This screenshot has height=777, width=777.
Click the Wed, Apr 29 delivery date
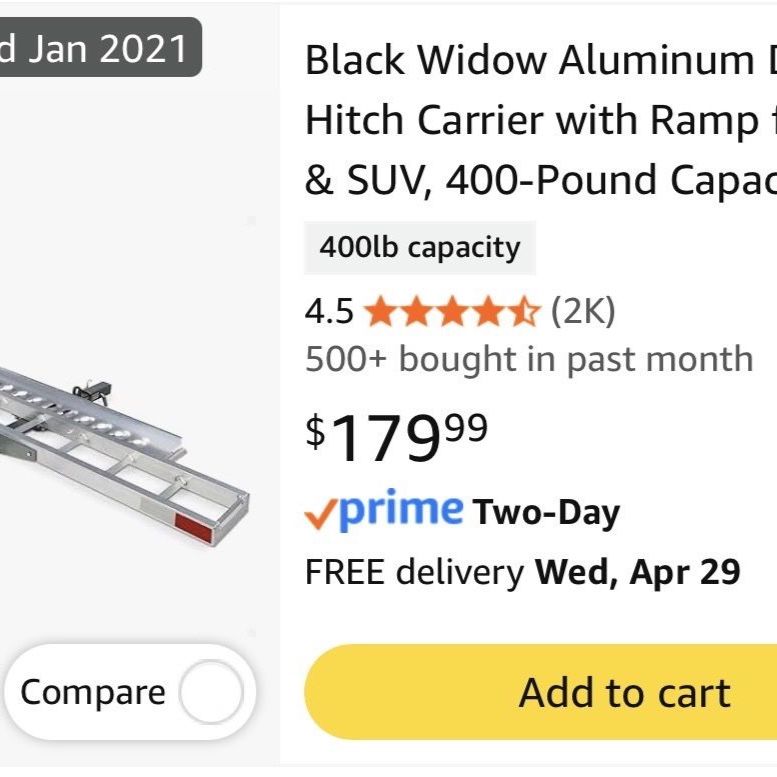[x=638, y=572]
